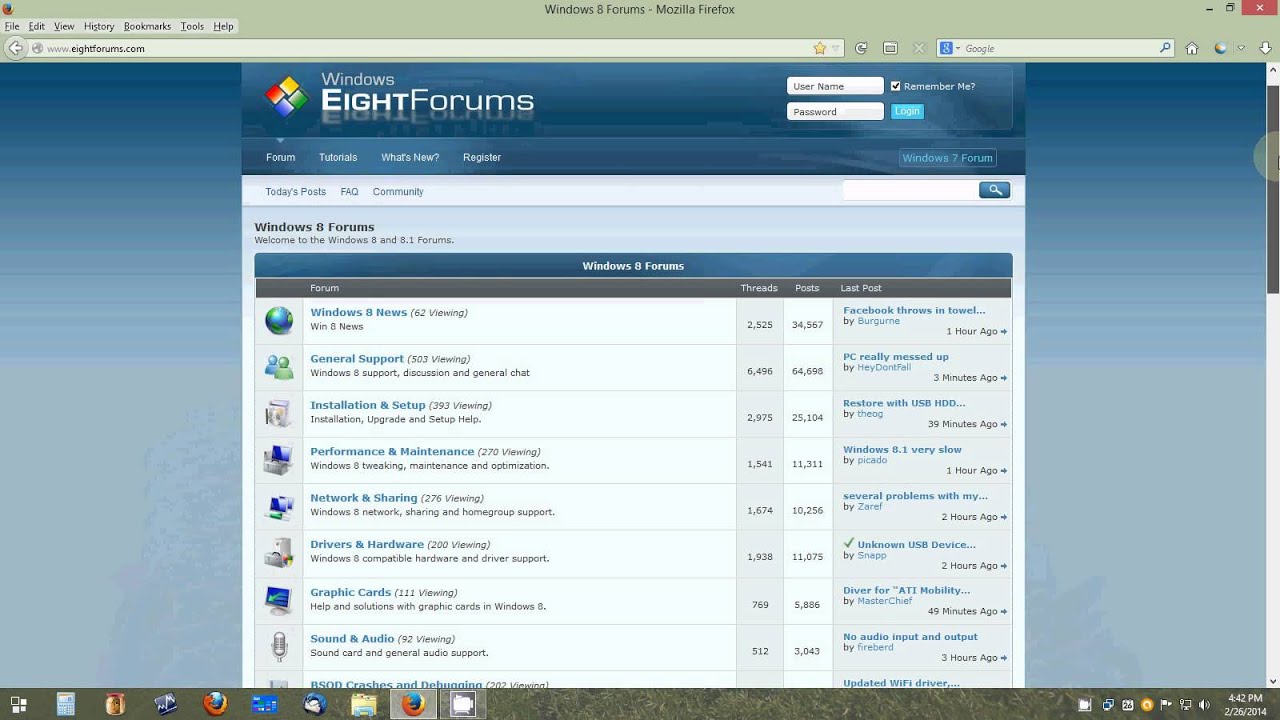Click the volume speaker tray icon
1280x720 pixels.
(x=1204, y=704)
